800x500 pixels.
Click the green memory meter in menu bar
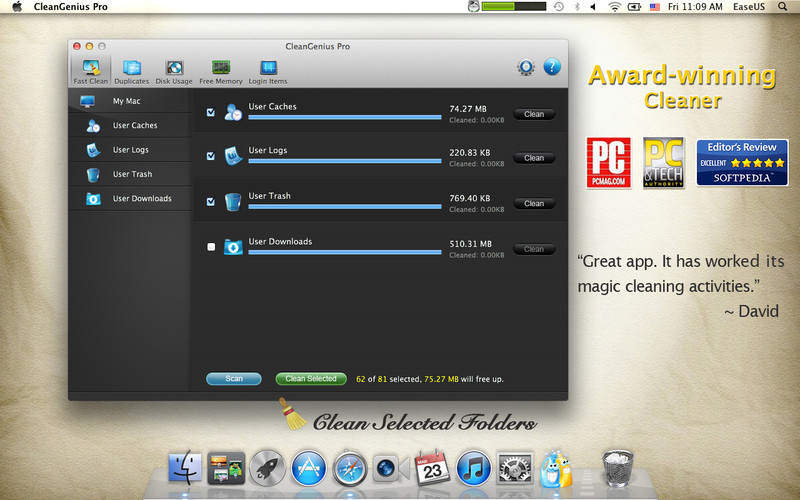pos(514,7)
